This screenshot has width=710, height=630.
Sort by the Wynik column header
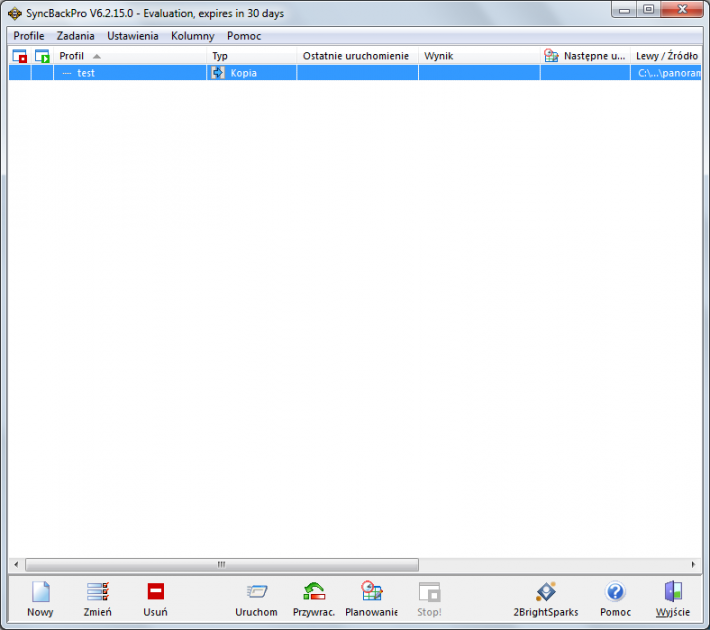[x=480, y=56]
